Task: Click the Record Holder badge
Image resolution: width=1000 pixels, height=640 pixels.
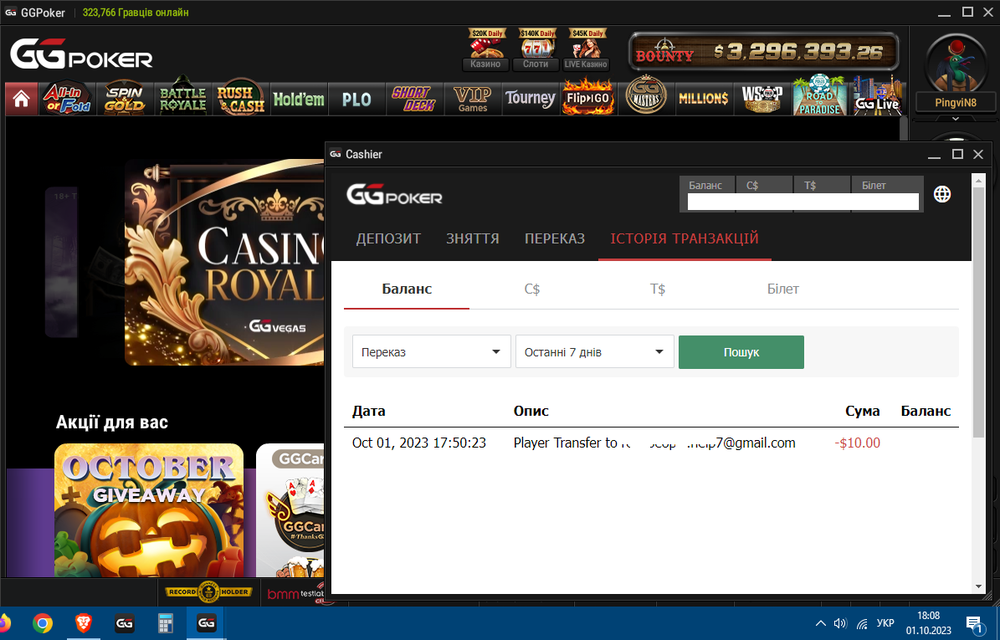Action: [209, 592]
